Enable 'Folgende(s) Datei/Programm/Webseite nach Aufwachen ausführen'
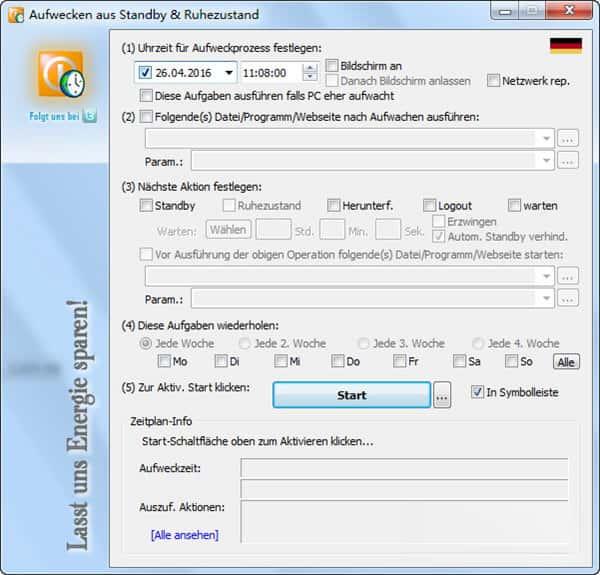 click(x=146, y=116)
